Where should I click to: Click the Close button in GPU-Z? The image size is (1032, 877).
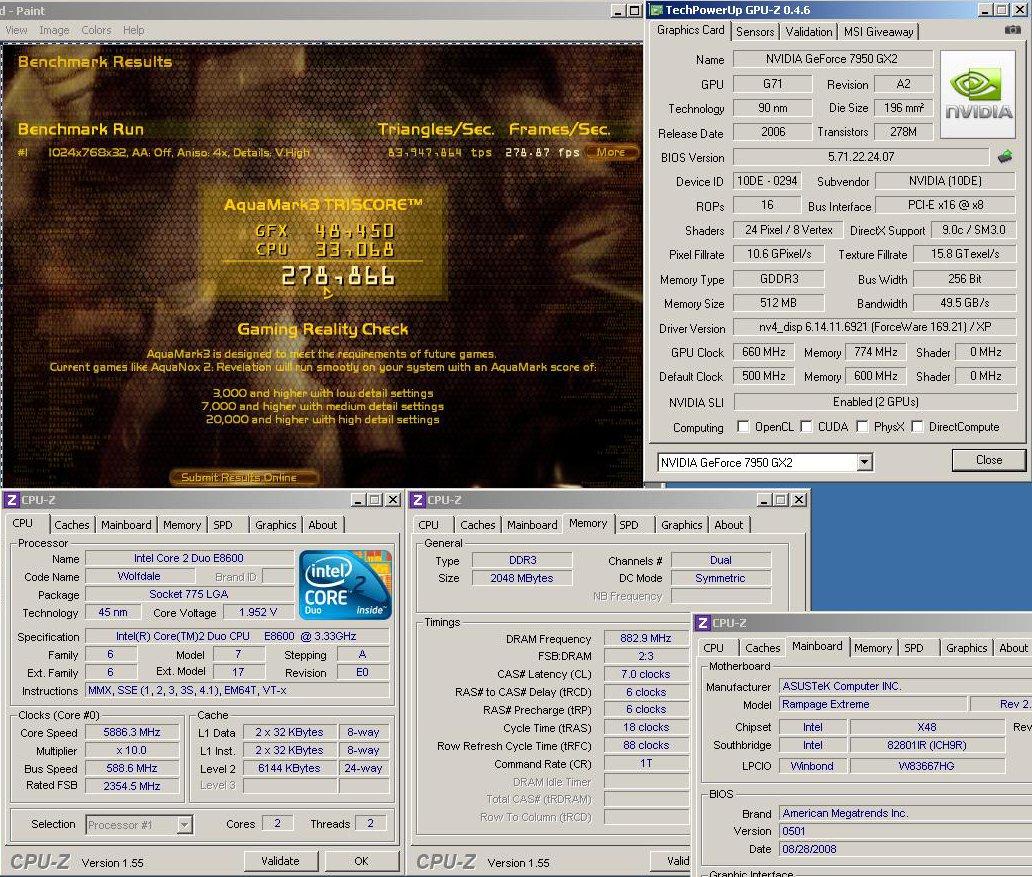pos(989,460)
